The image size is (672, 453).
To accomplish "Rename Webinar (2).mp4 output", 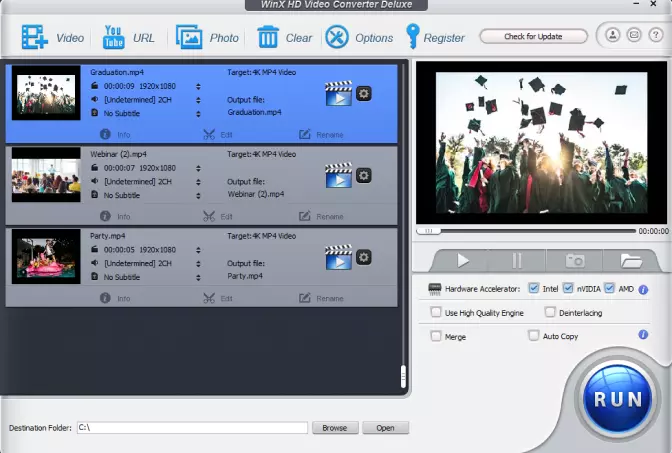I will (321, 216).
